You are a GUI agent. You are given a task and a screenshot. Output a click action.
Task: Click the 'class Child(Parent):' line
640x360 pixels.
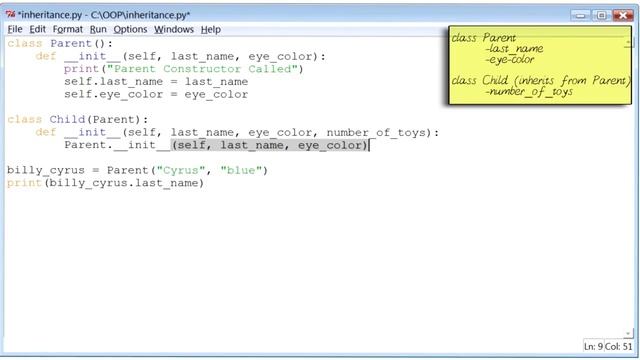[78, 120]
